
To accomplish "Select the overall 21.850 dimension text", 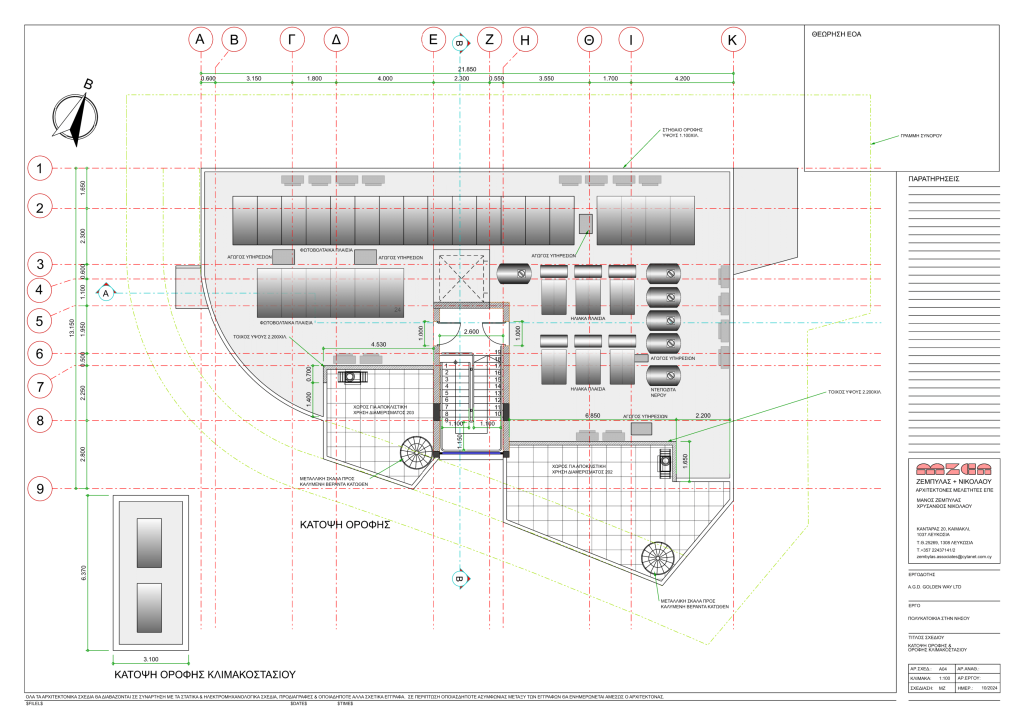I will tap(467, 69).
